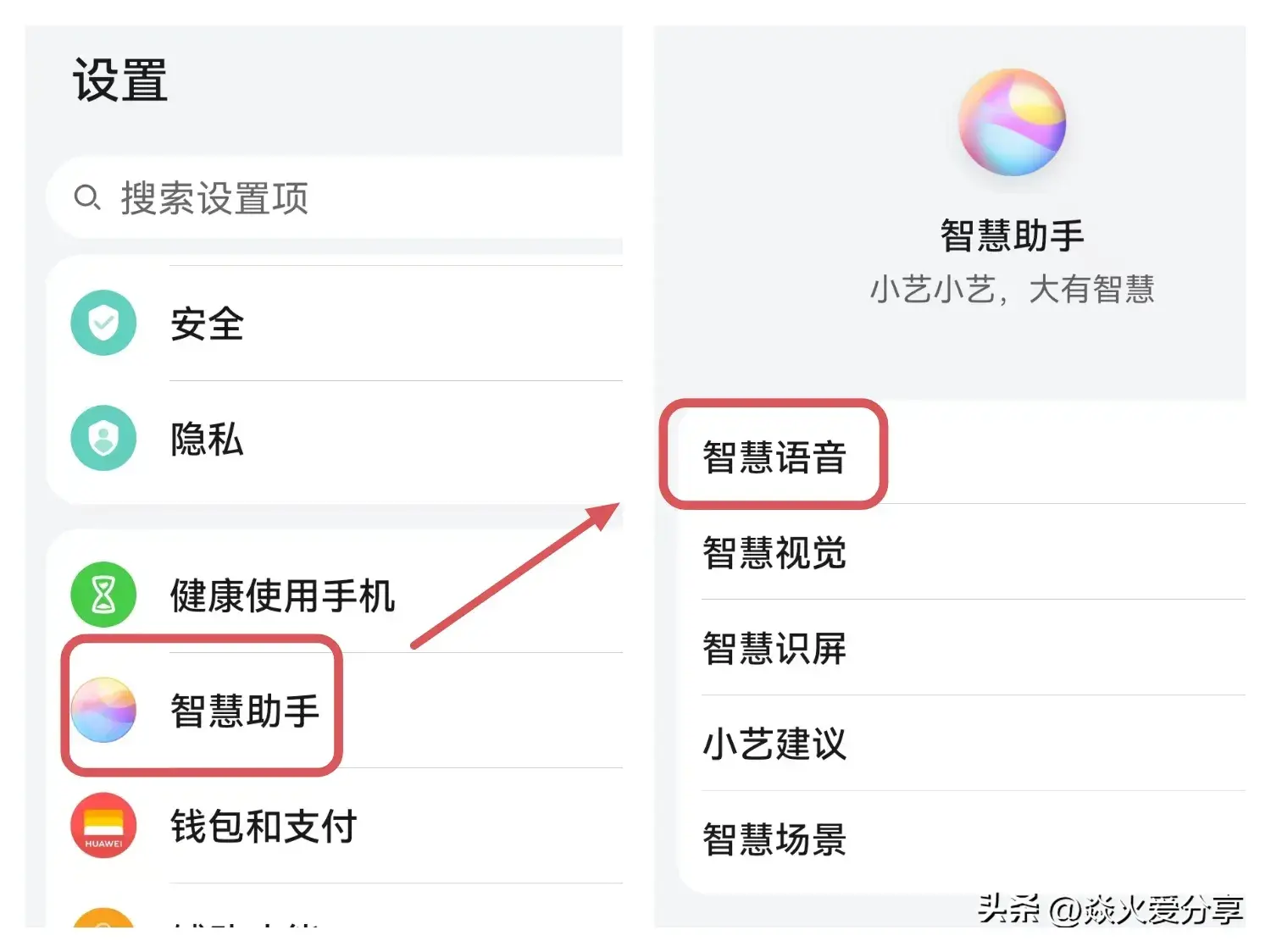Screen dimensions: 1271x952
Task: Open the 智慧语音 option
Action: pos(774,457)
